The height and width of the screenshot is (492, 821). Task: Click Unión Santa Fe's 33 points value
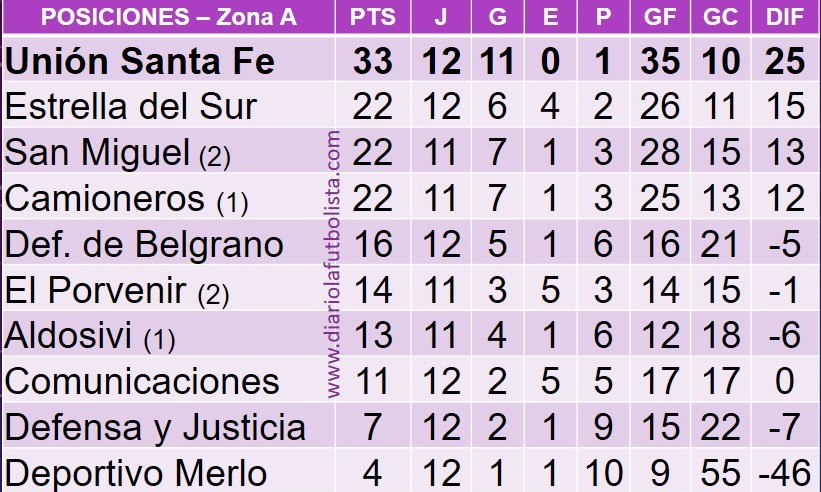click(x=373, y=61)
